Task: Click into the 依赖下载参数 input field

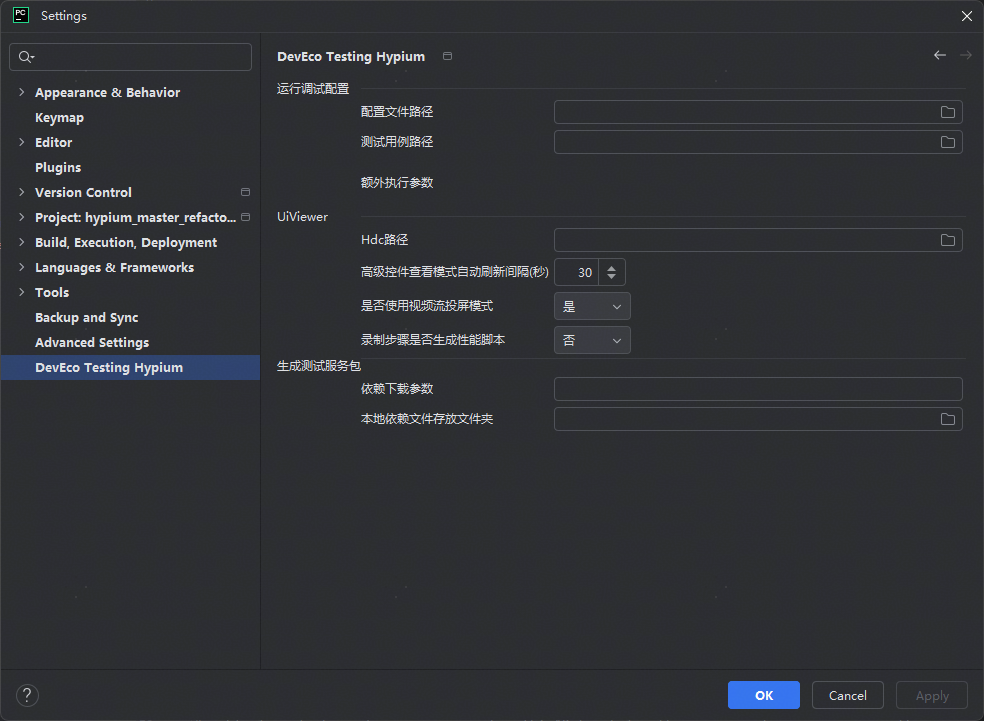Action: pos(757,389)
